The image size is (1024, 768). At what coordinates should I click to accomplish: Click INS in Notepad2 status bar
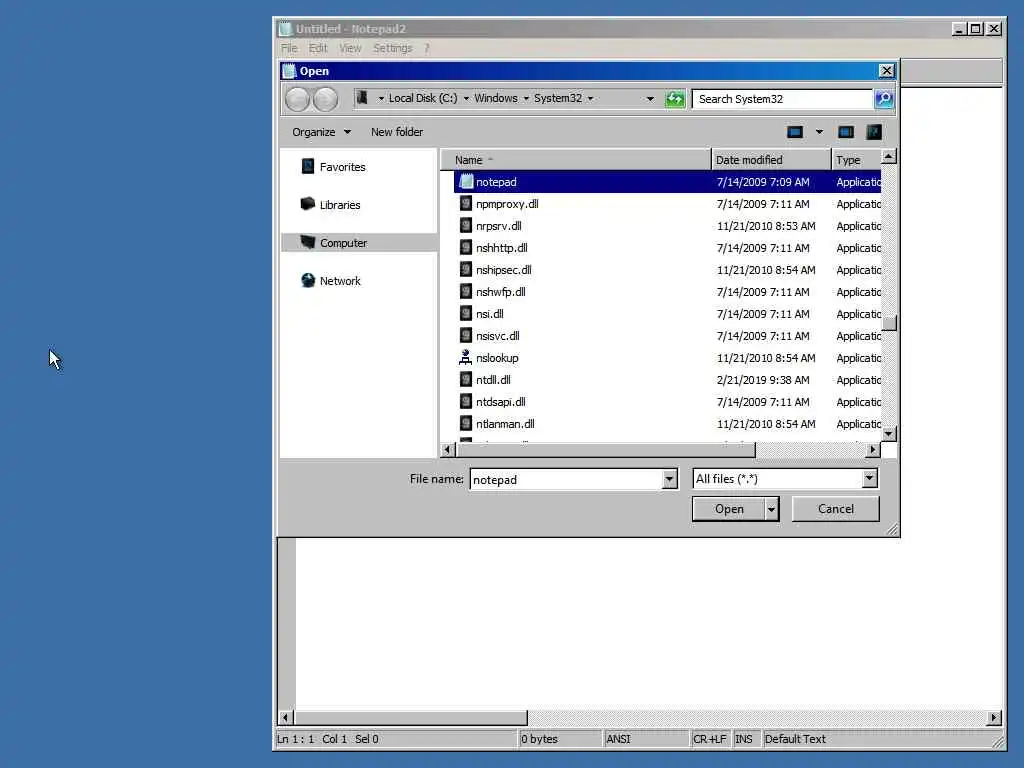[743, 739]
